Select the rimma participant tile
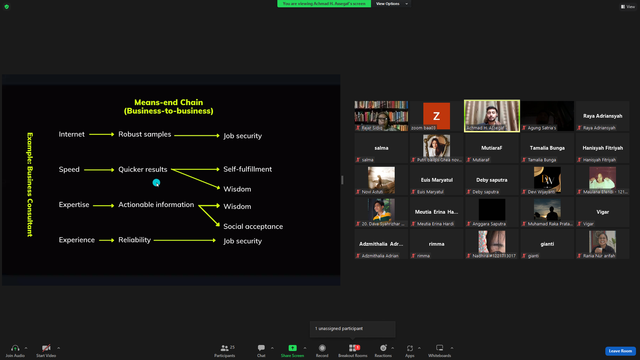 [x=436, y=244]
